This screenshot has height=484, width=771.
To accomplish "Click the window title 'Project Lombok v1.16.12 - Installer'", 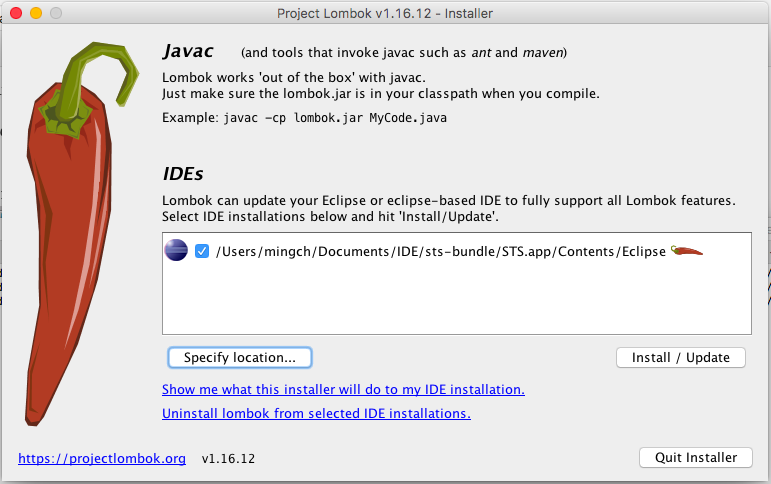I will tap(385, 13).
